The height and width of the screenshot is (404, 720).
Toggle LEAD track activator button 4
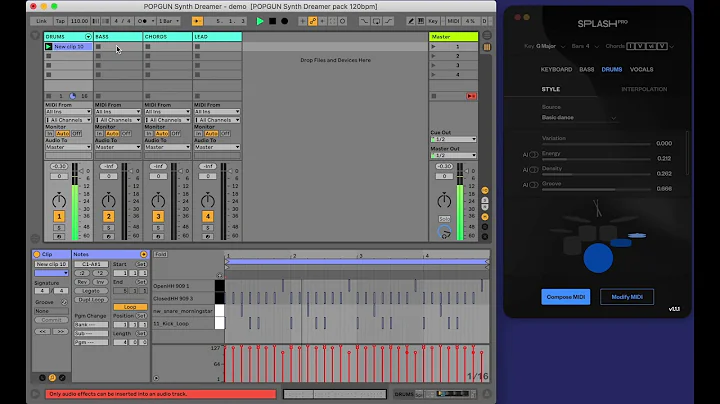click(x=208, y=216)
